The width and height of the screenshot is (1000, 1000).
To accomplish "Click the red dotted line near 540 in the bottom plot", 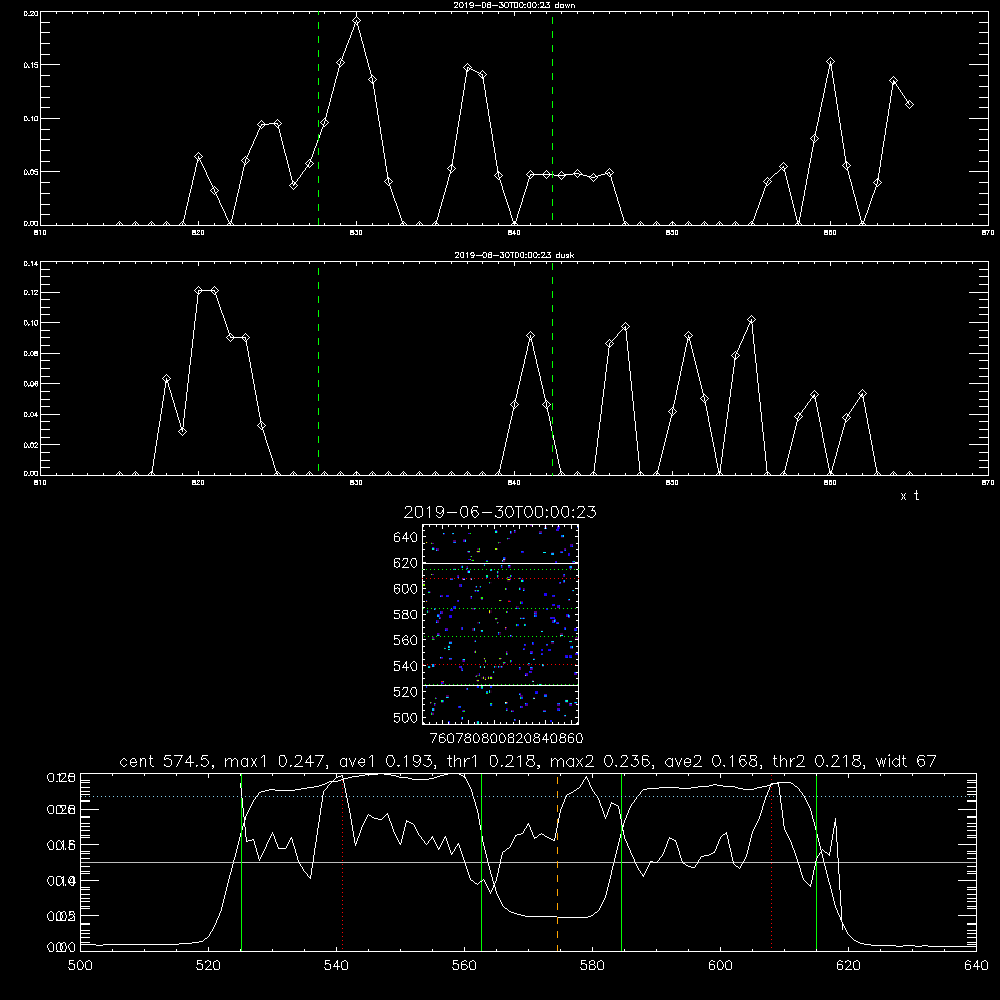I will (343, 862).
